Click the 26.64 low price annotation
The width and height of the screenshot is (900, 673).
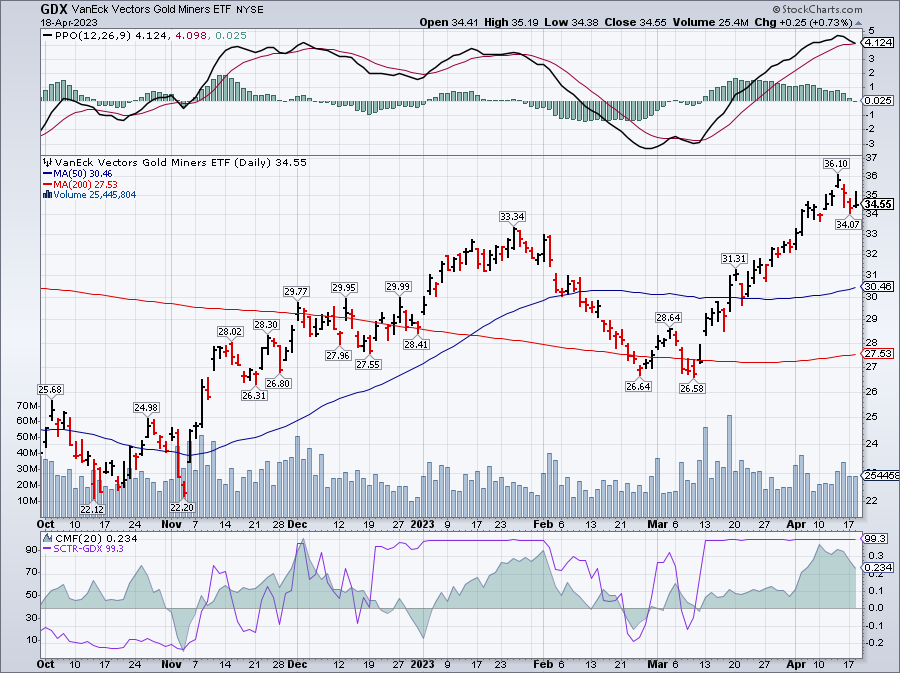pos(638,387)
